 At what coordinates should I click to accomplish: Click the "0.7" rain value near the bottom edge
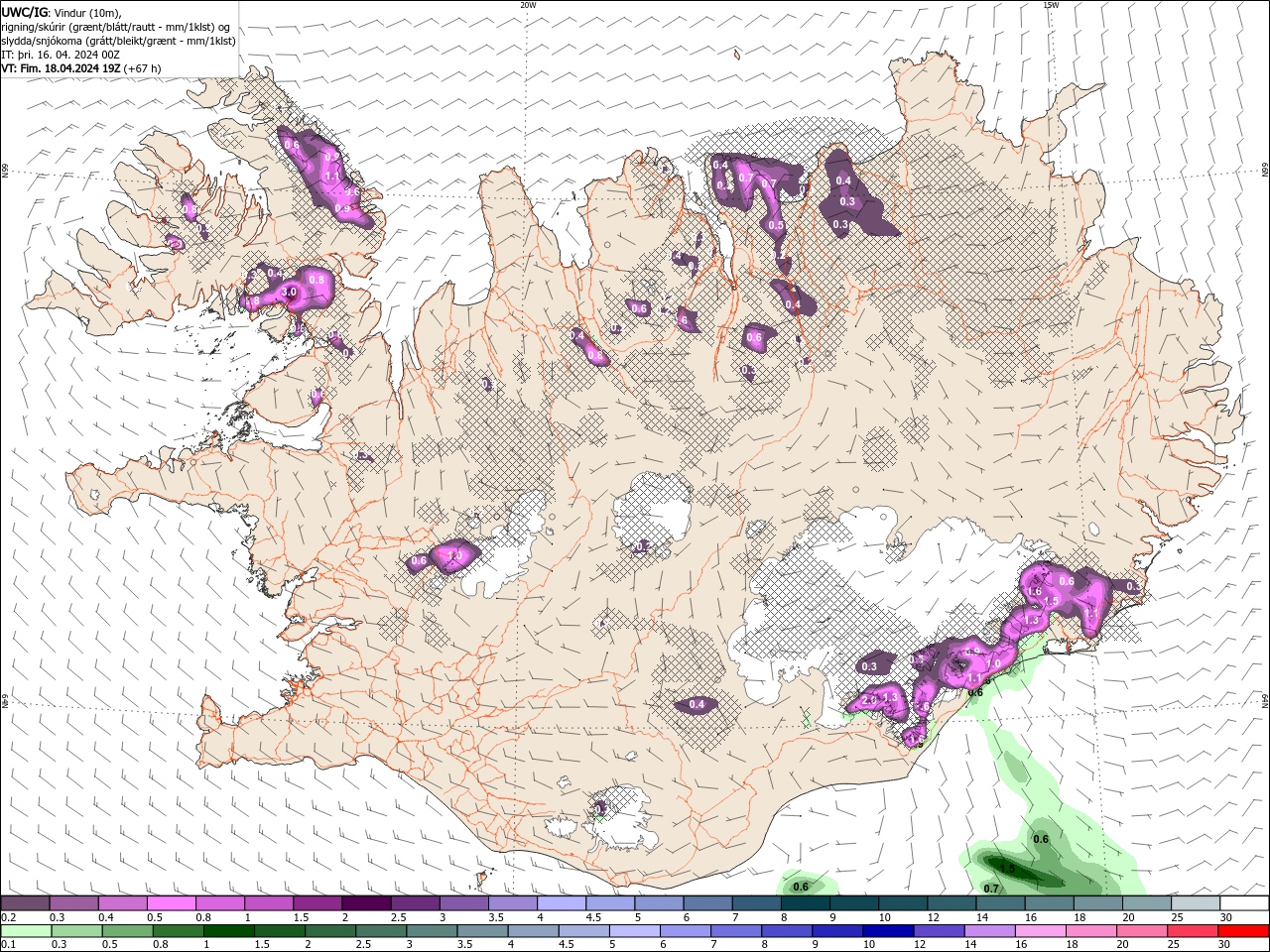point(991,889)
